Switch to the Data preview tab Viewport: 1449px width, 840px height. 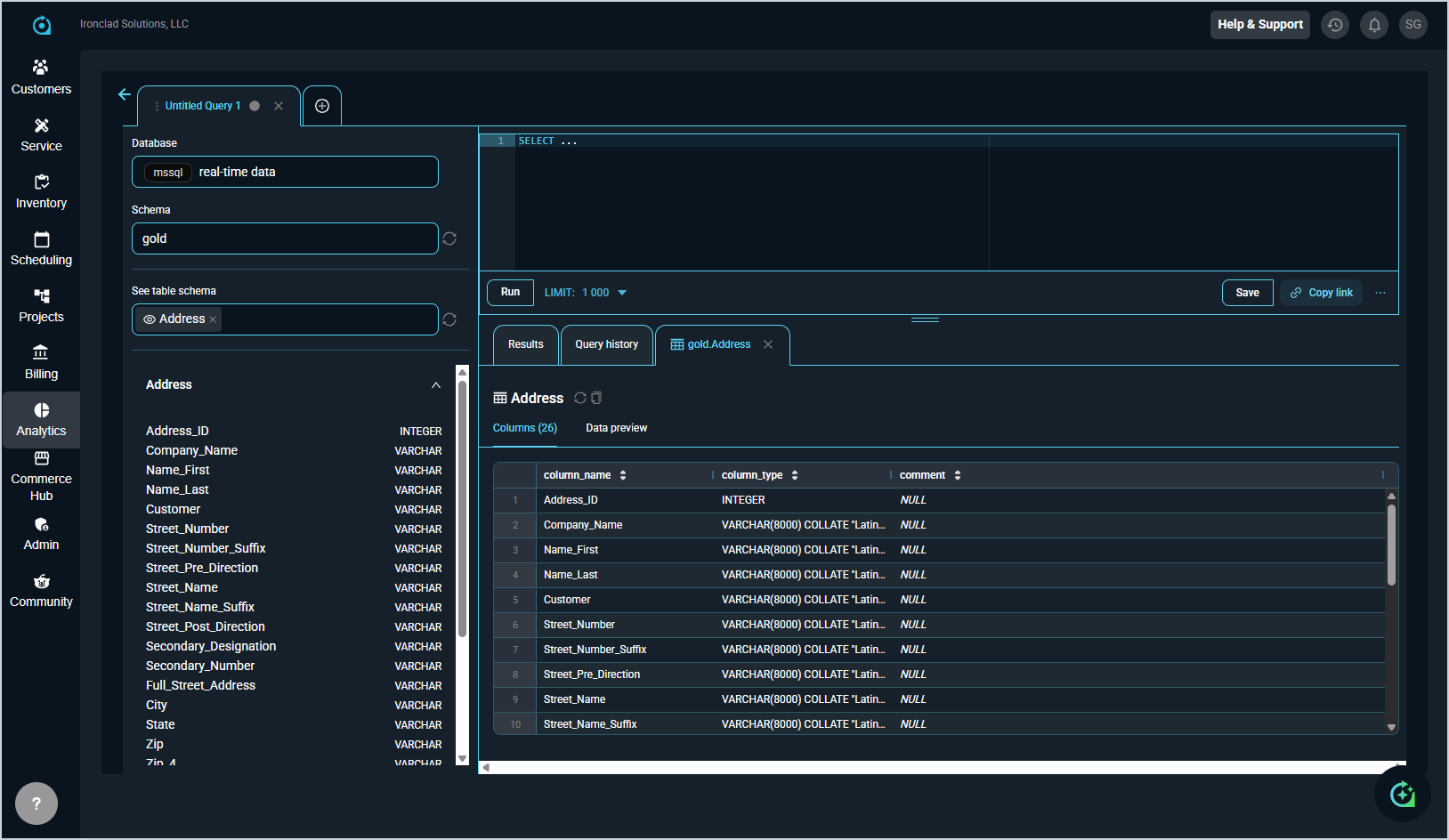point(616,428)
